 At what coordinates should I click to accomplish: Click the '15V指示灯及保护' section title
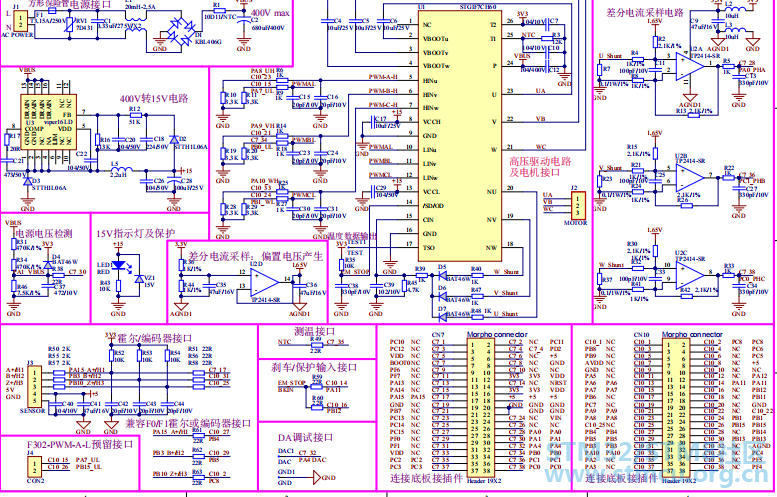135,233
